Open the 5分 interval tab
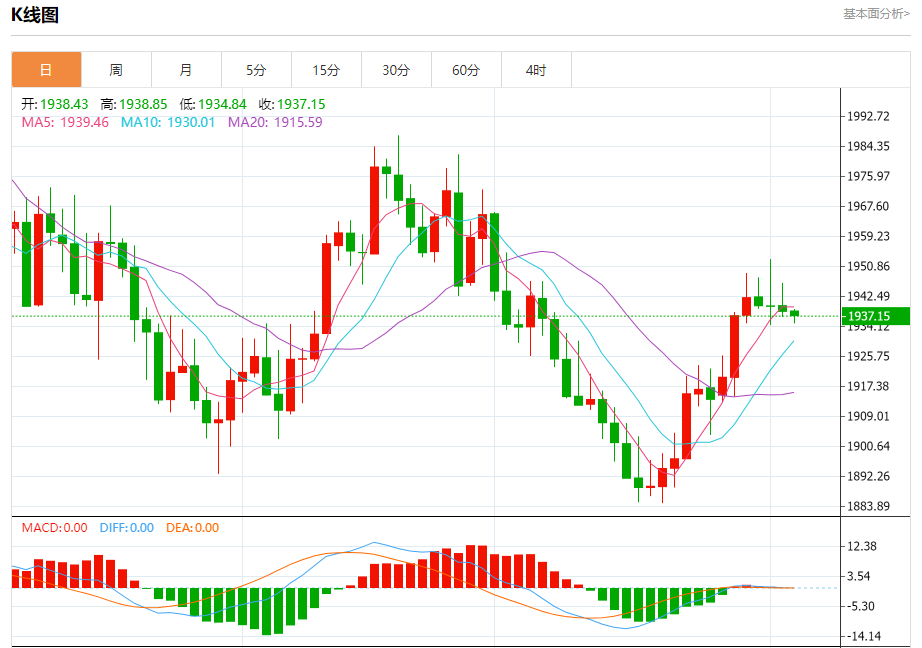This screenshot has width=922, height=648. coord(256,70)
